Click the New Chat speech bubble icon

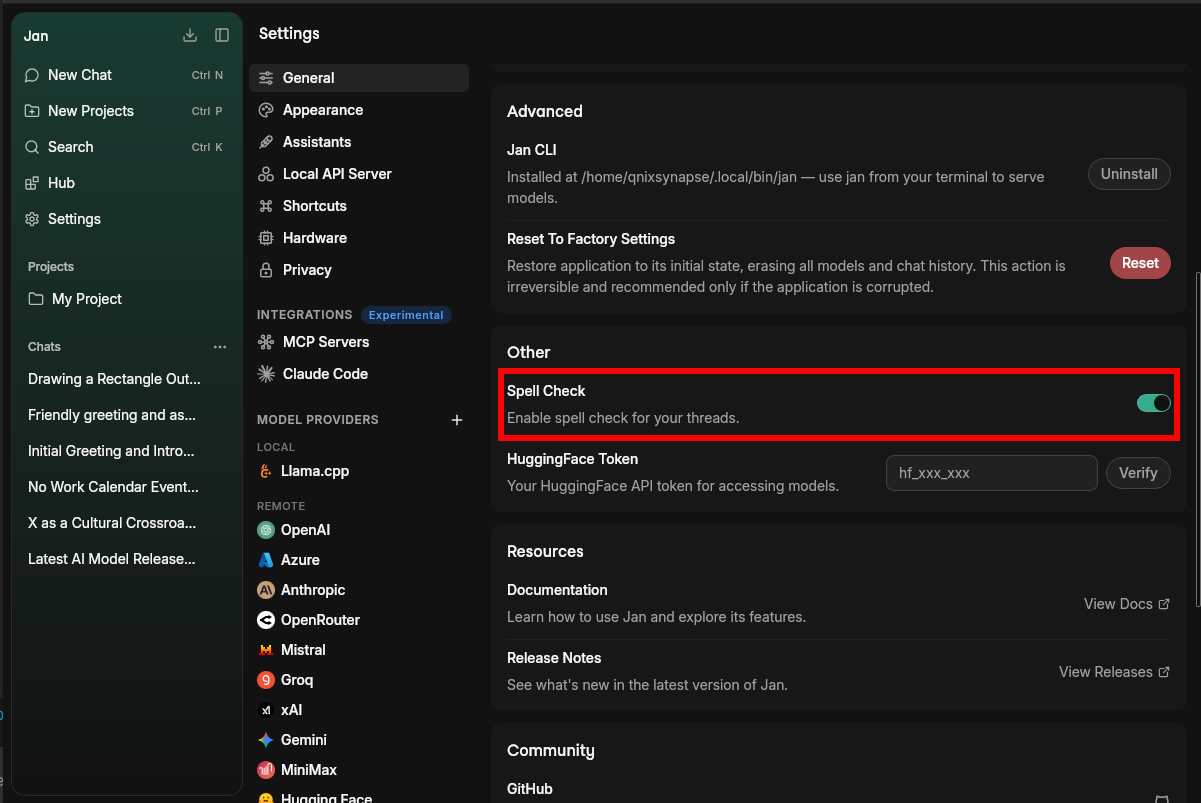click(x=32, y=75)
